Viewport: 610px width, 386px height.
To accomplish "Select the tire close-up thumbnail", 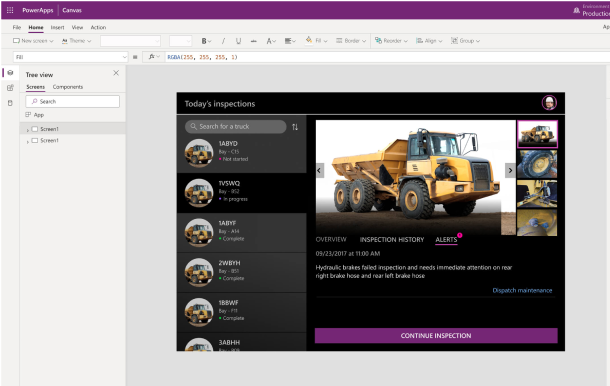I will pyautogui.click(x=537, y=165).
